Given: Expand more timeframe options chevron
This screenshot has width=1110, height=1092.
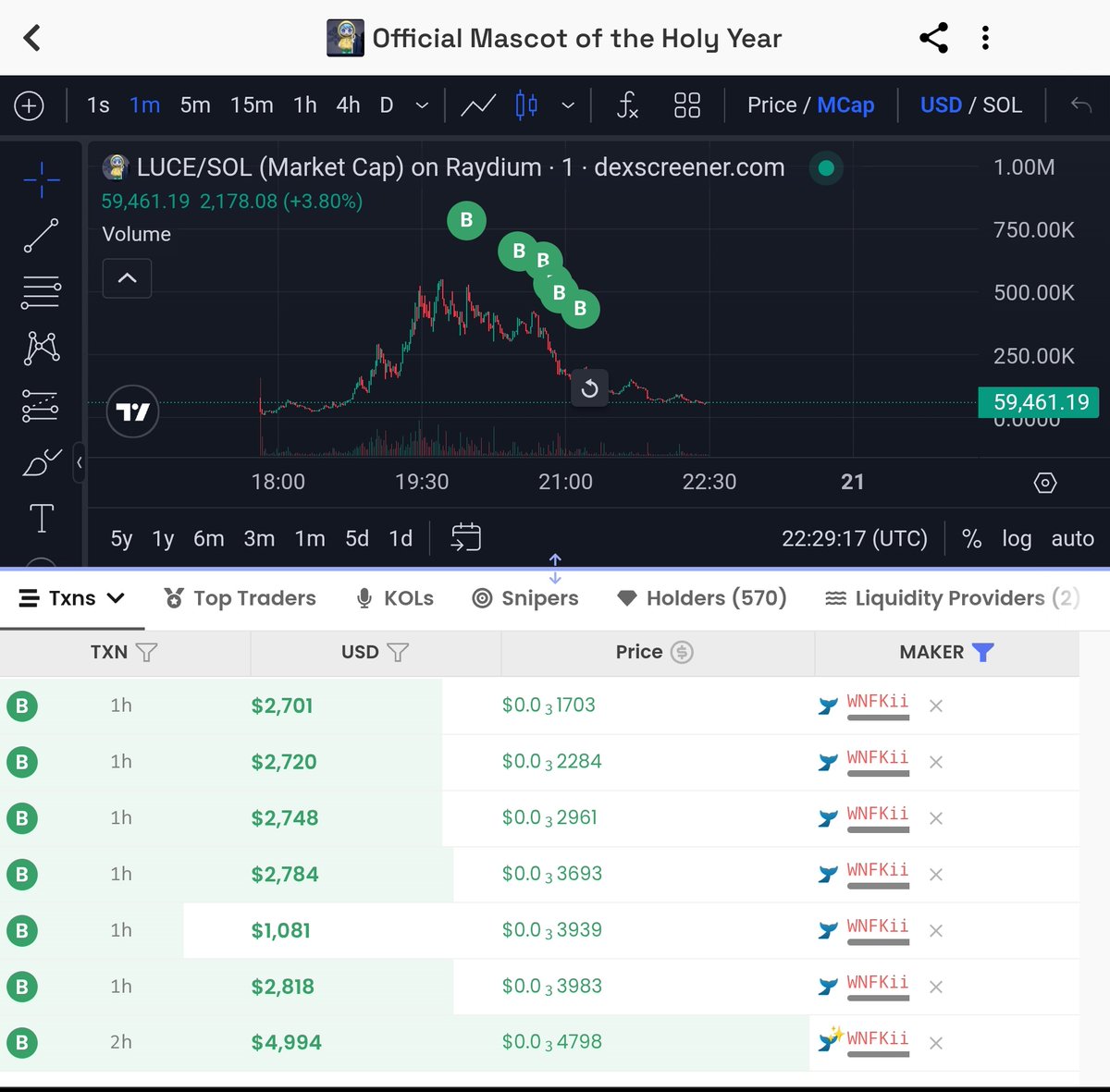Looking at the screenshot, I should [422, 105].
